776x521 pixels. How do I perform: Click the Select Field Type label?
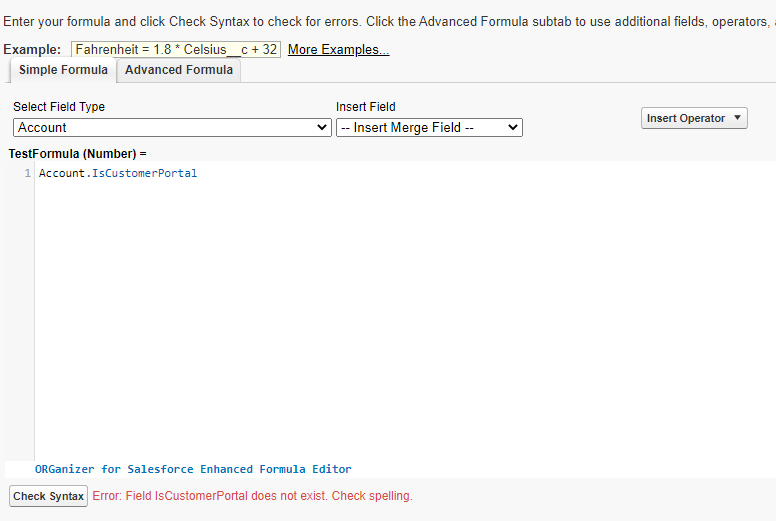pos(59,107)
